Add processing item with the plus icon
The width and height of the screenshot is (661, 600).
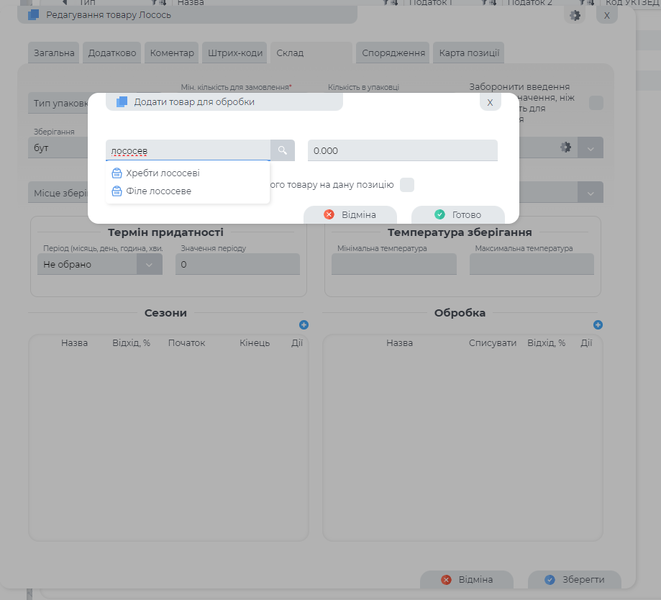point(598,325)
